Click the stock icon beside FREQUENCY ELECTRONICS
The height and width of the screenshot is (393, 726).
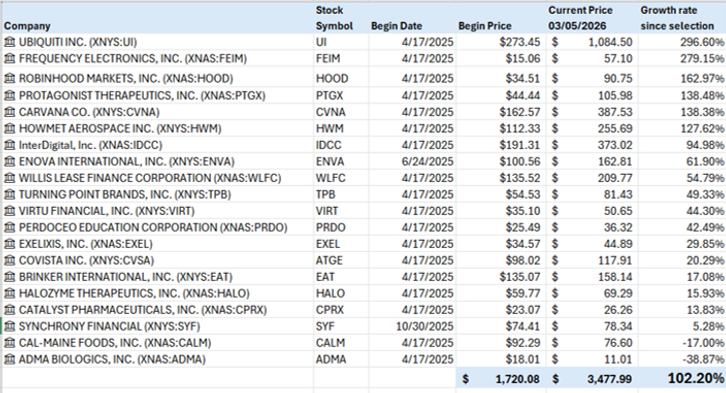[9, 59]
